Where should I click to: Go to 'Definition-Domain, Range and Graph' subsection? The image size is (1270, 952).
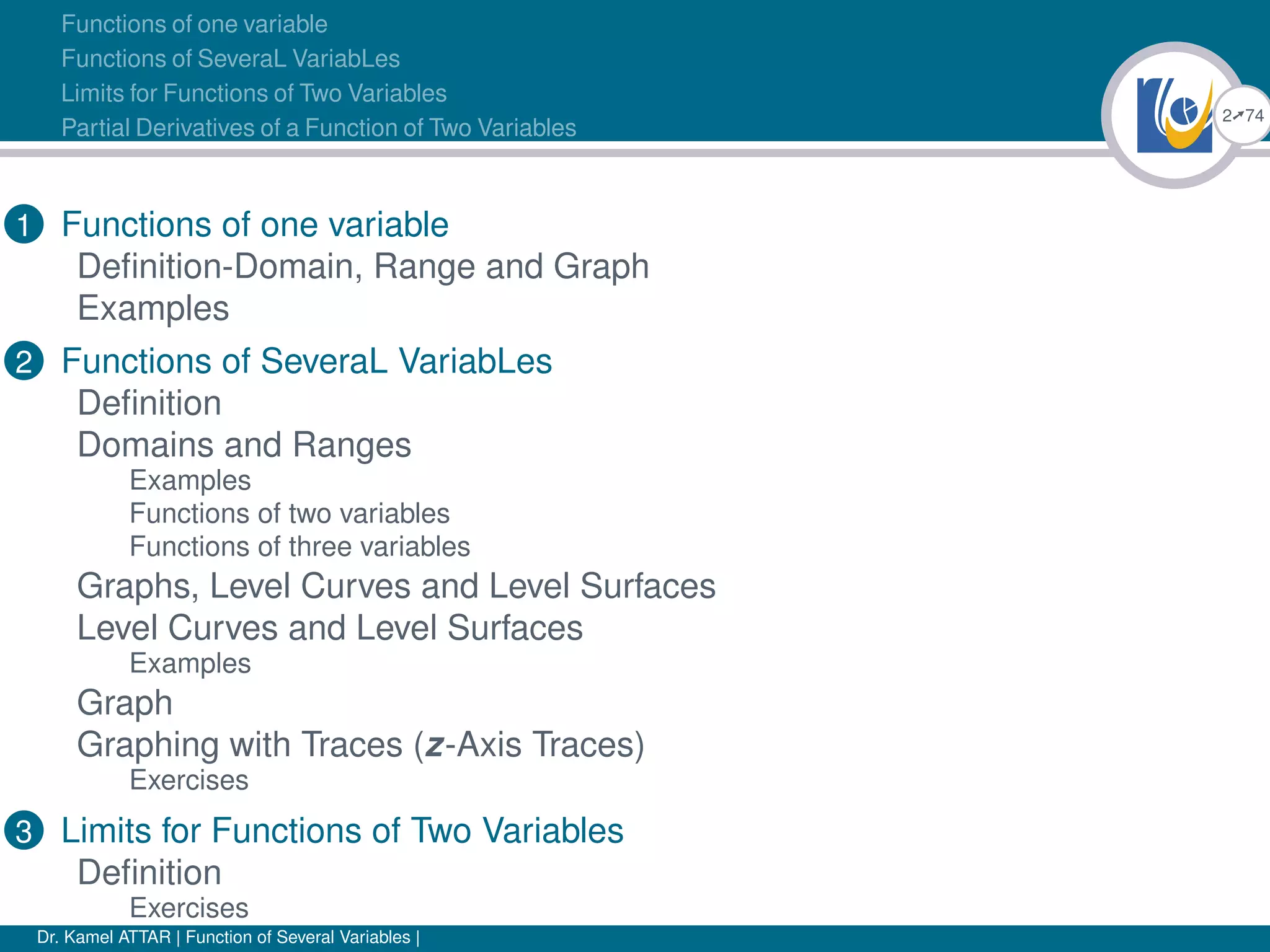click(x=363, y=267)
